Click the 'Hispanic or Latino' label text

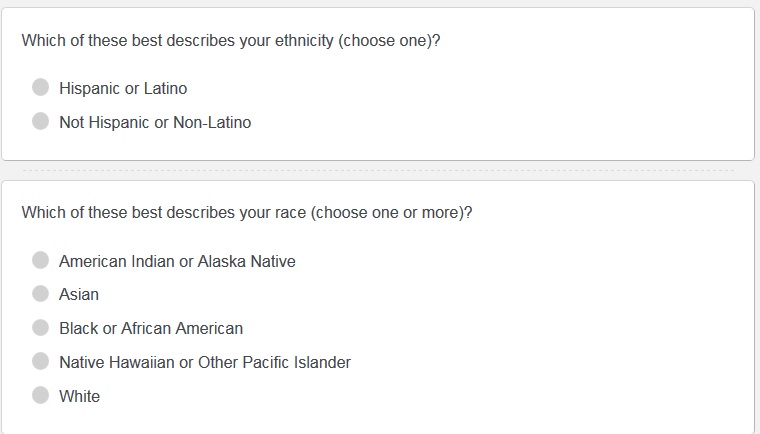coord(123,89)
